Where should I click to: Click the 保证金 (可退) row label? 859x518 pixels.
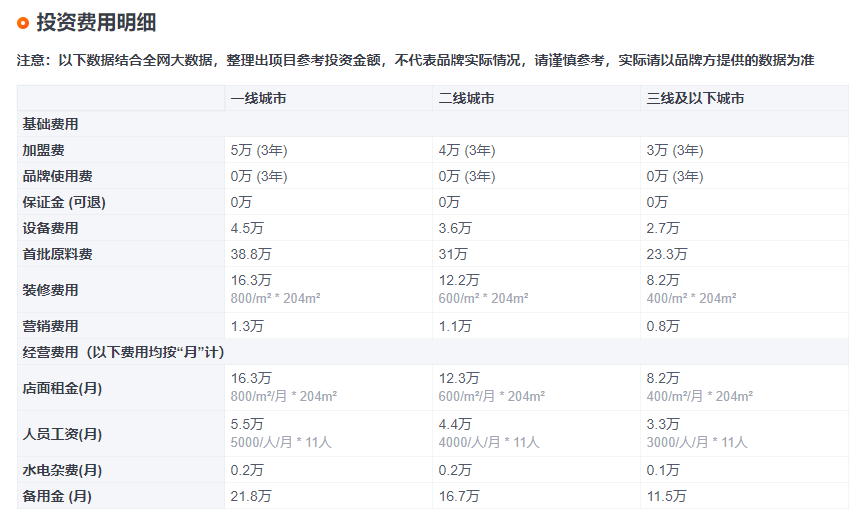click(x=63, y=202)
